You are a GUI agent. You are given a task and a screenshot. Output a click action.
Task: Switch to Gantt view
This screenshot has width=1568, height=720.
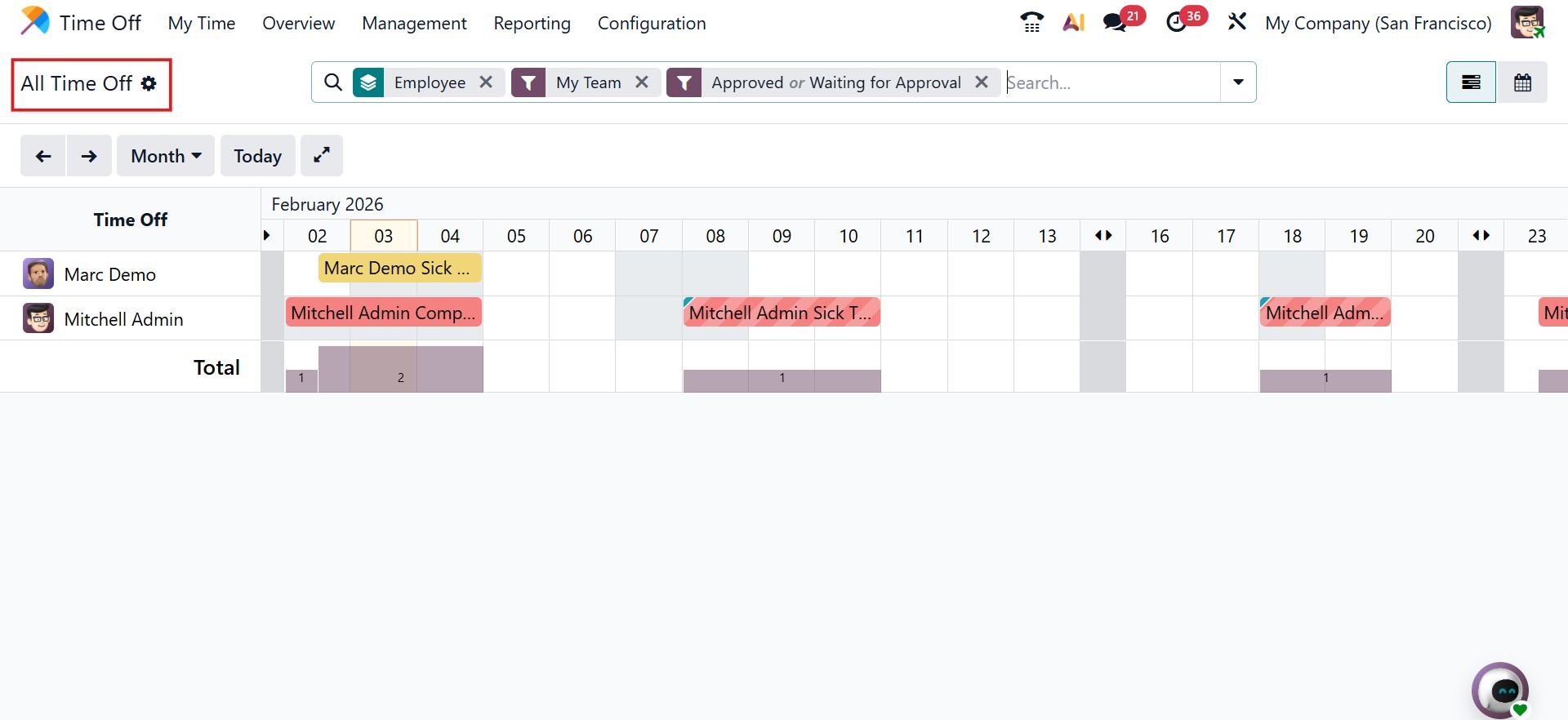pyautogui.click(x=1471, y=82)
